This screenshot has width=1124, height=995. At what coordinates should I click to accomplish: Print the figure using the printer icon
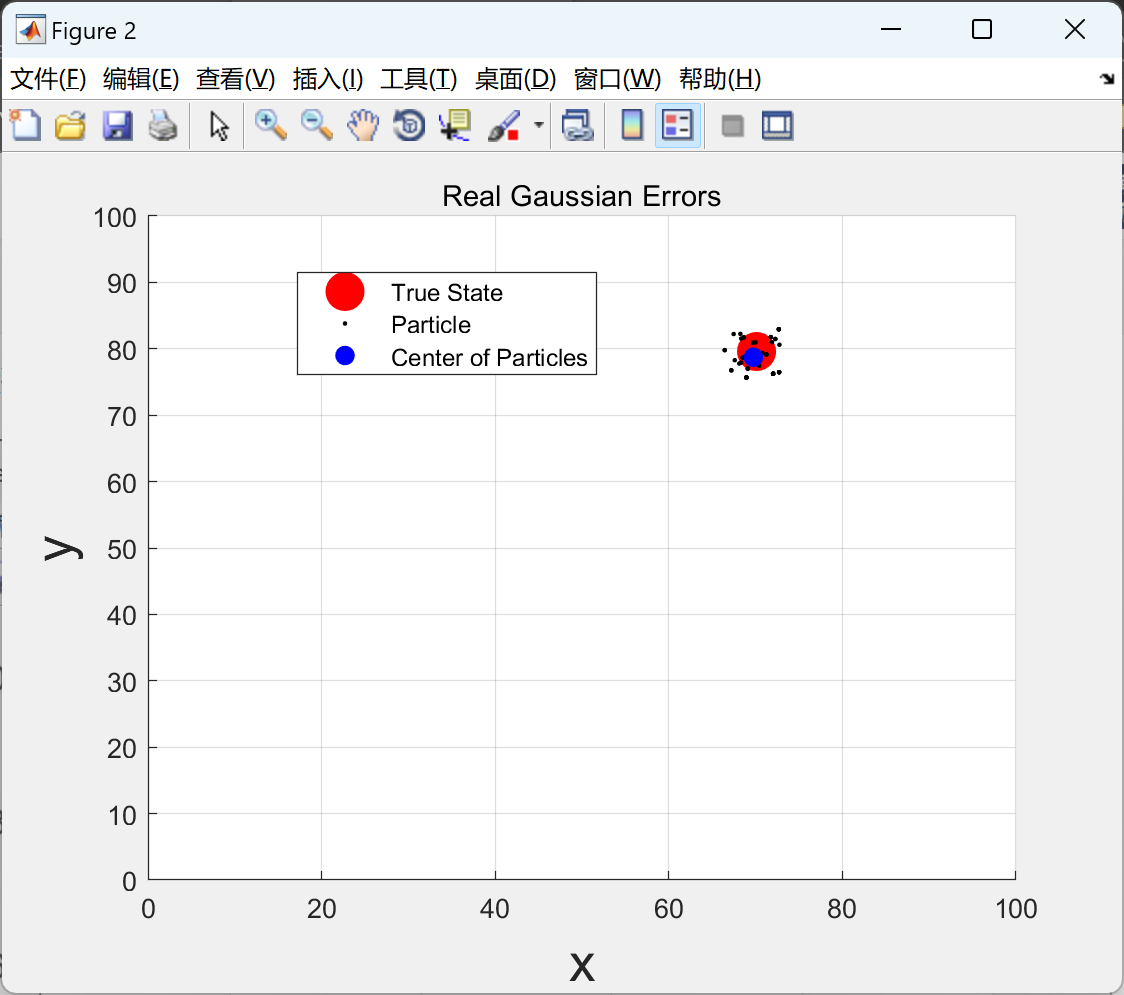click(163, 125)
